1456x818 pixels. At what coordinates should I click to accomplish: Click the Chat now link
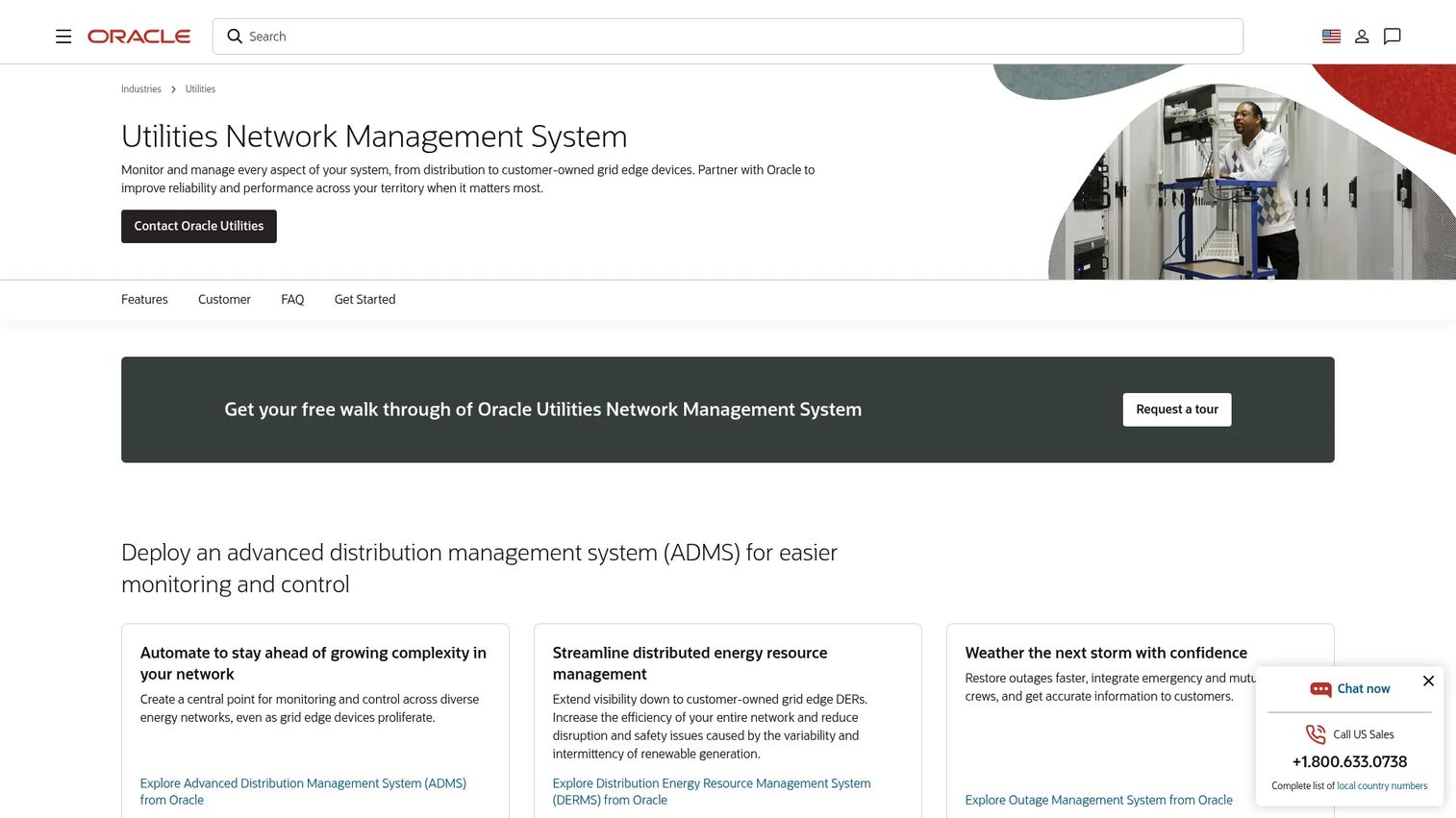pyautogui.click(x=1364, y=689)
